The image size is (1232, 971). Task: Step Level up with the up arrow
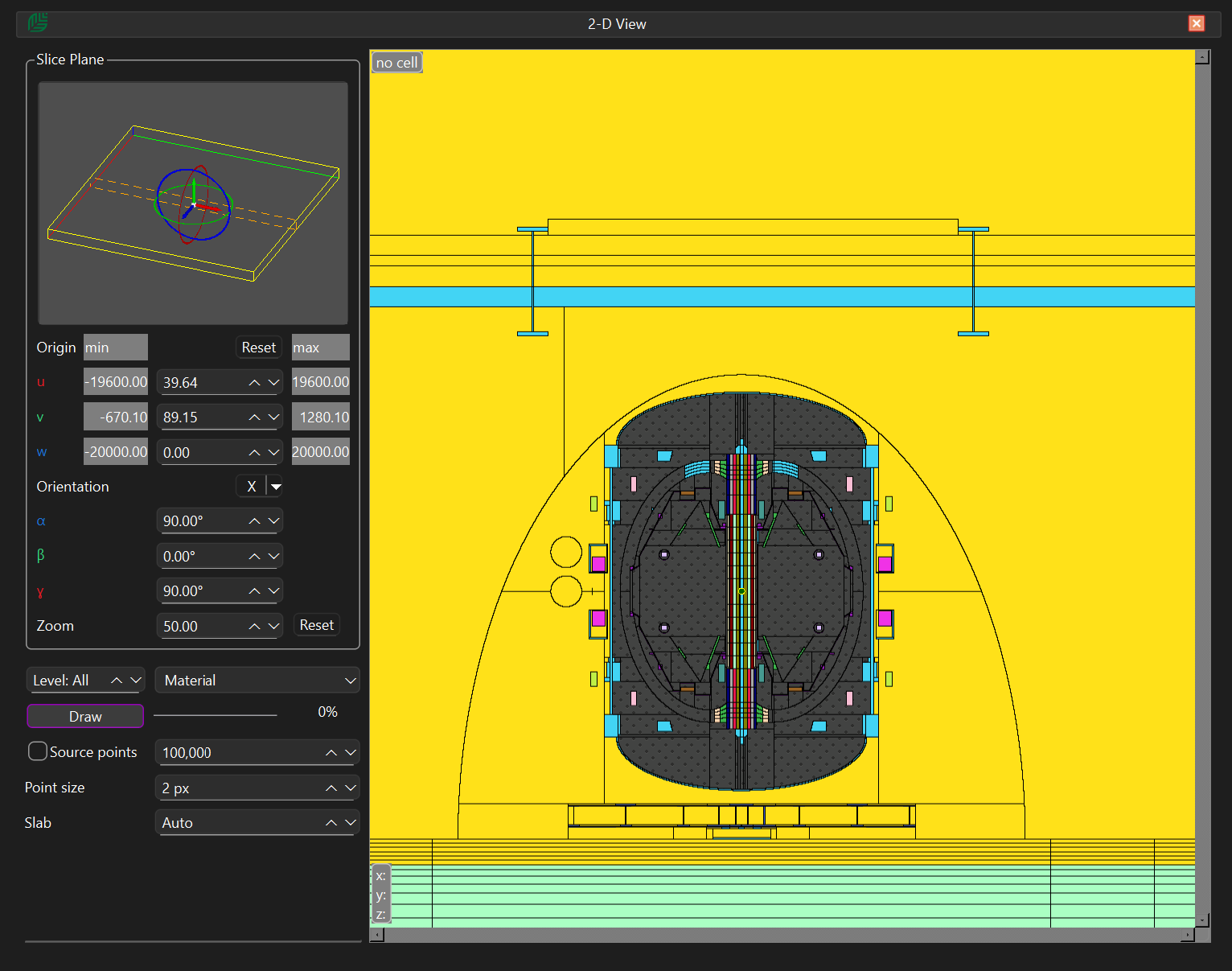117,681
